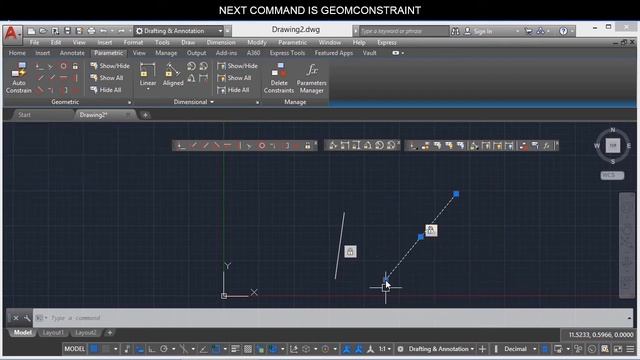Switch to the Start file tab

[x=24, y=115]
